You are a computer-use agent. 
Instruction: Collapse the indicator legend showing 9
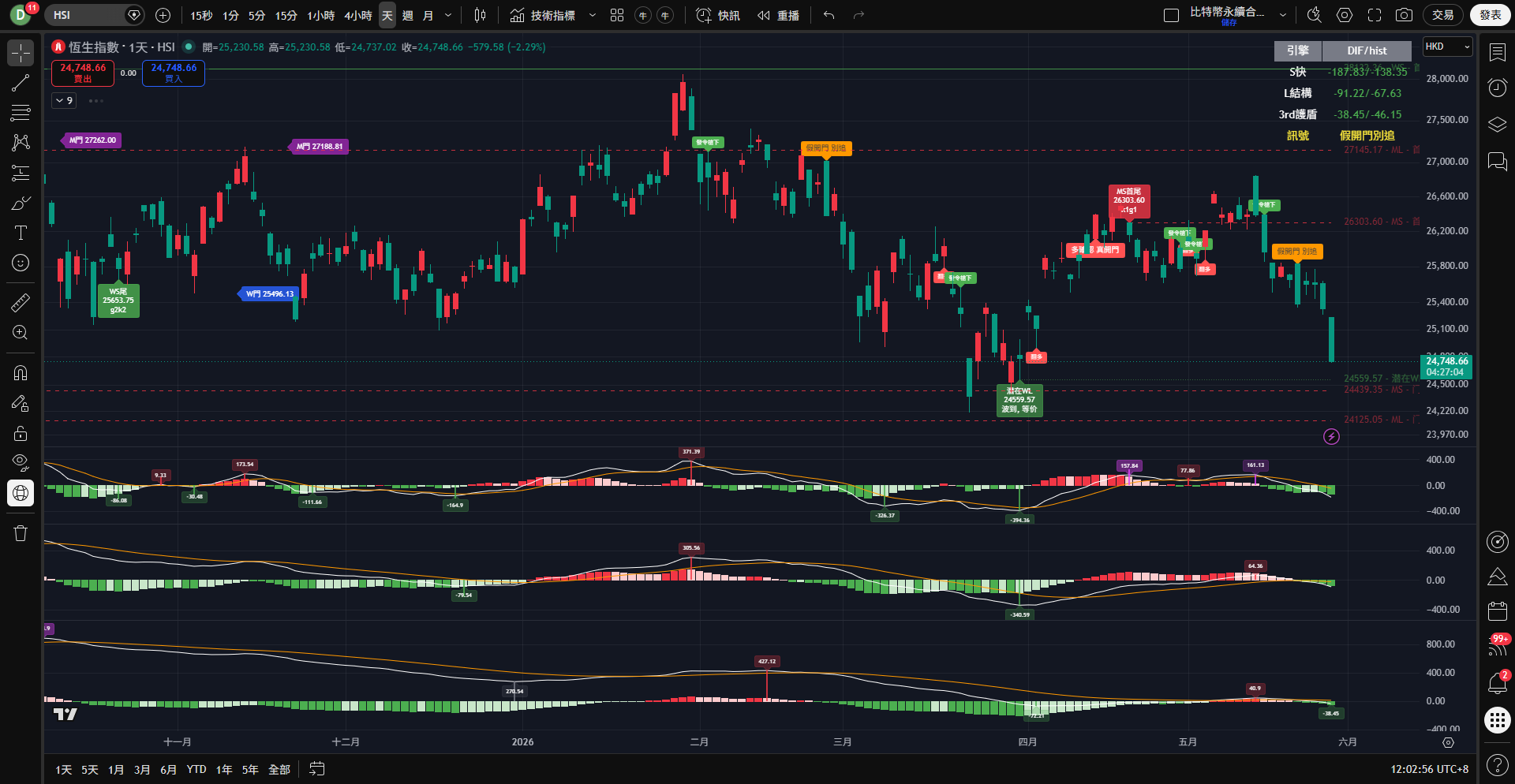tap(64, 101)
